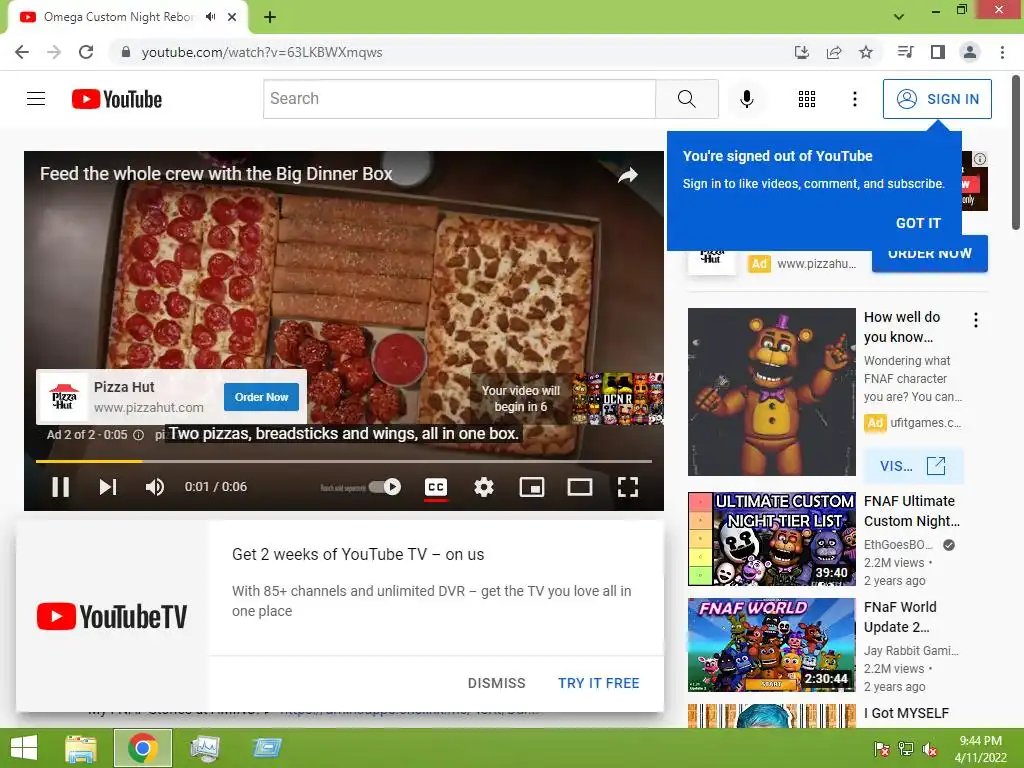
Task: Open the I Got MYSELF video title
Action: pos(906,713)
